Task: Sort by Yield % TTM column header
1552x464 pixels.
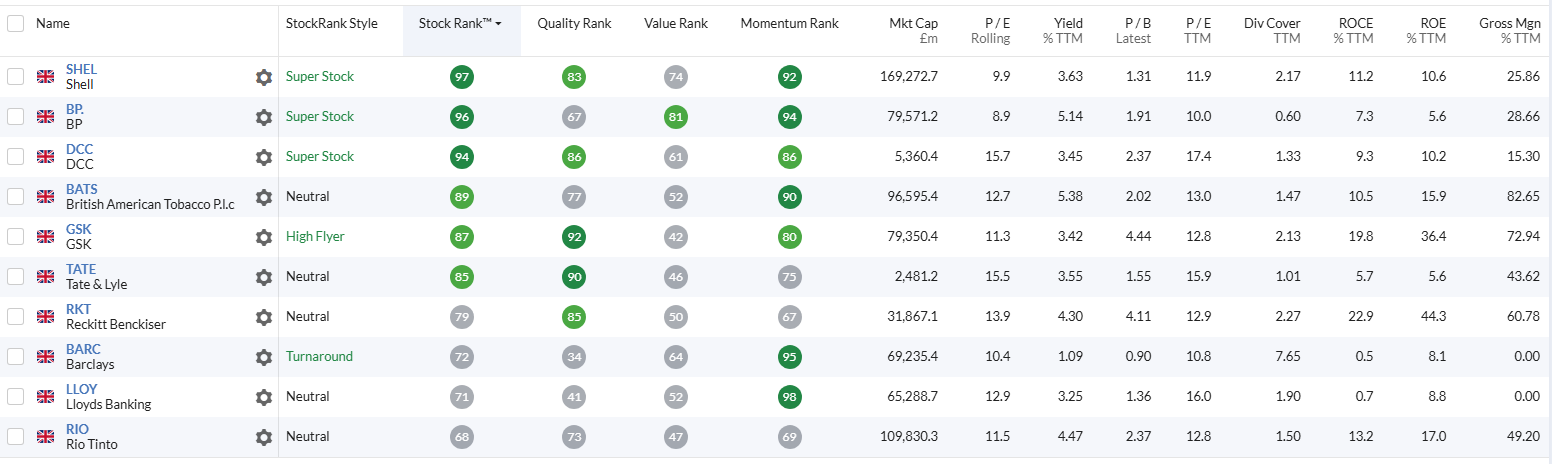Action: coord(1062,31)
